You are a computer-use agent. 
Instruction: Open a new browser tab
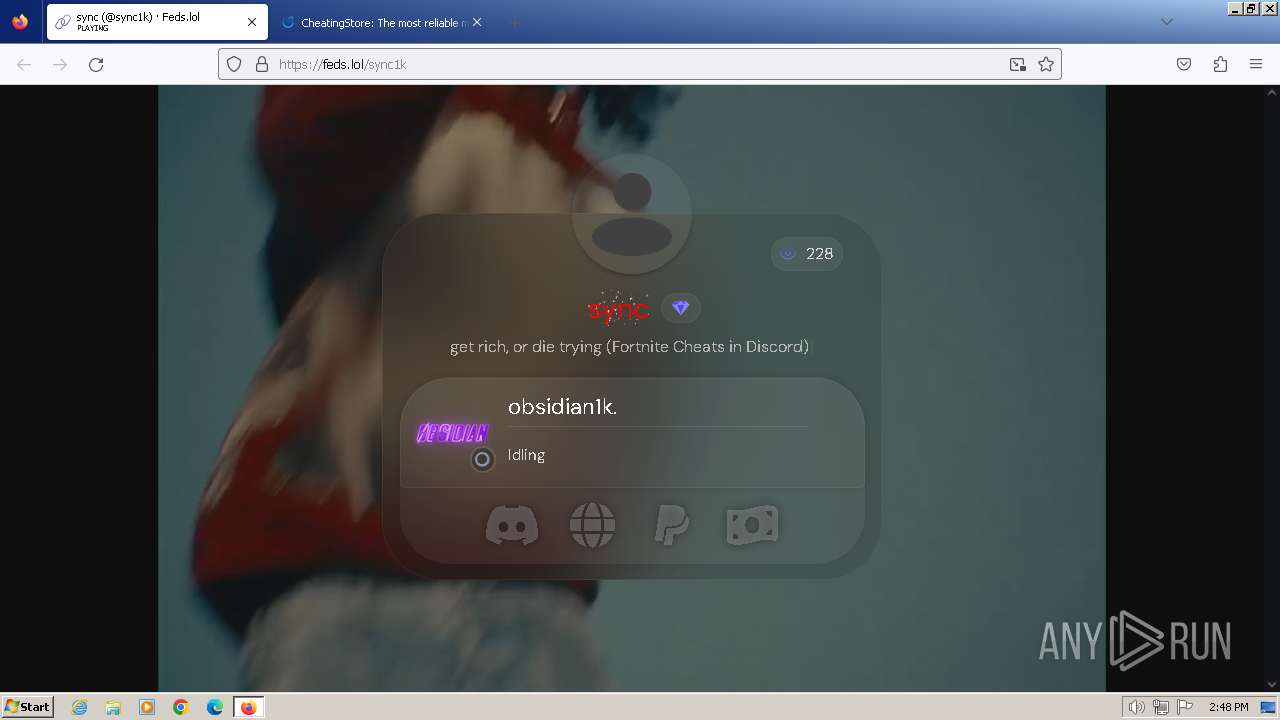[514, 22]
